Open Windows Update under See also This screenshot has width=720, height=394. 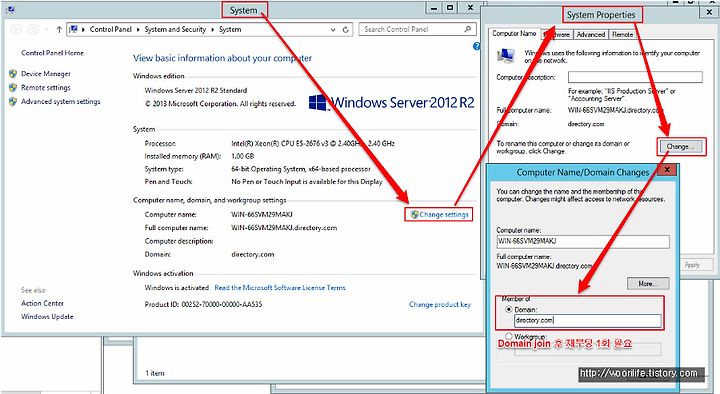pyautogui.click(x=47, y=316)
